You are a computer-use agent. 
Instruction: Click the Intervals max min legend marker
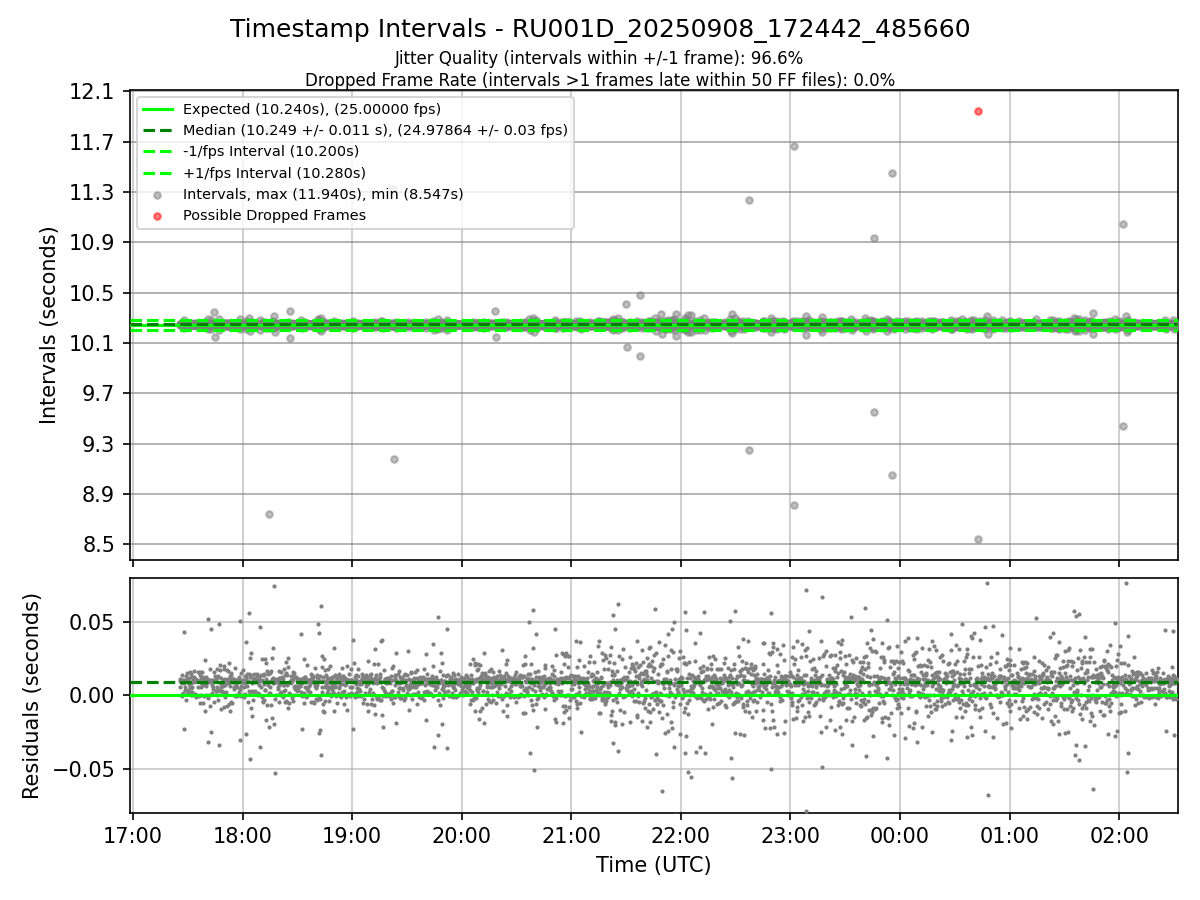pos(158,194)
